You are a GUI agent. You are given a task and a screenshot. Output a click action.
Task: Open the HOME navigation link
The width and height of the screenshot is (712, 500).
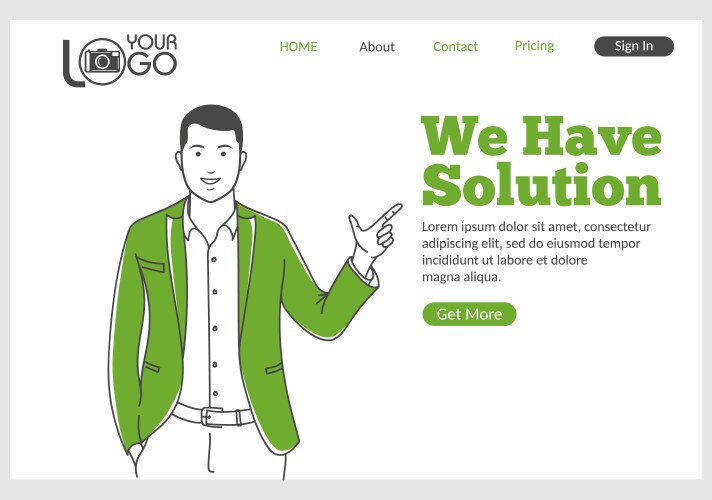(298, 46)
